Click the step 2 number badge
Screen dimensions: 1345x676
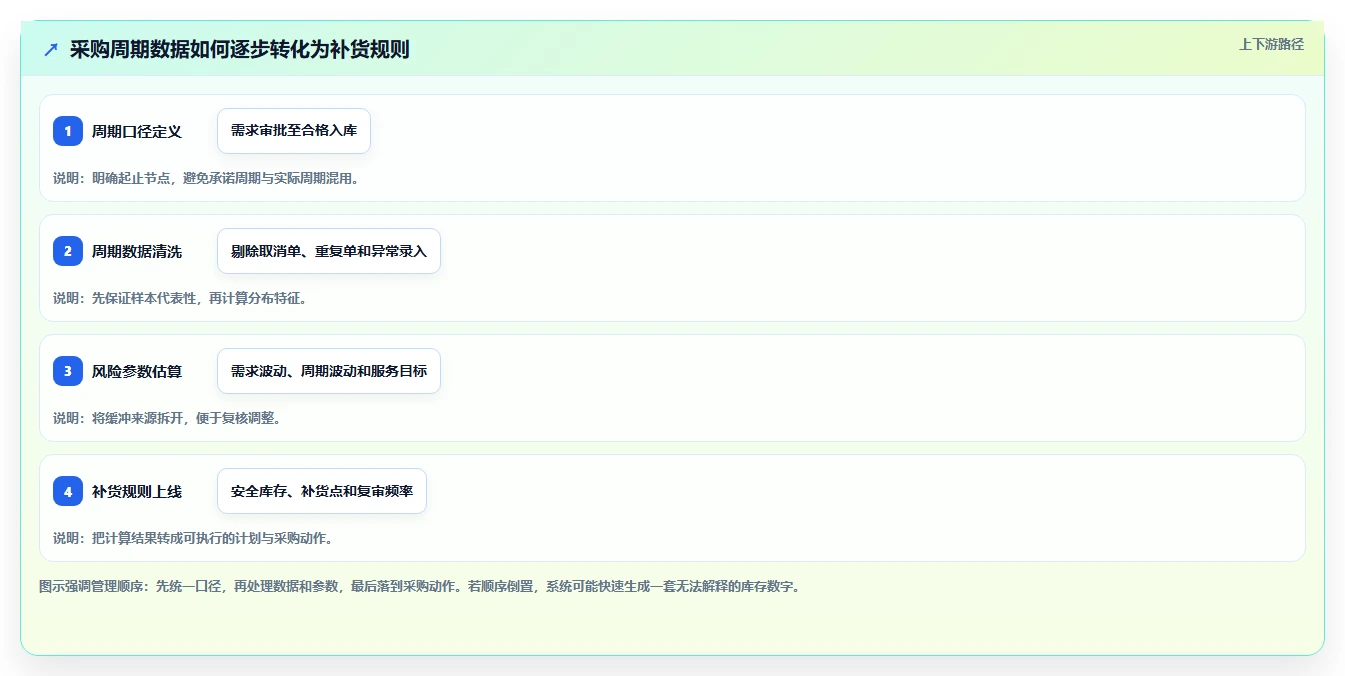pyautogui.click(x=68, y=251)
